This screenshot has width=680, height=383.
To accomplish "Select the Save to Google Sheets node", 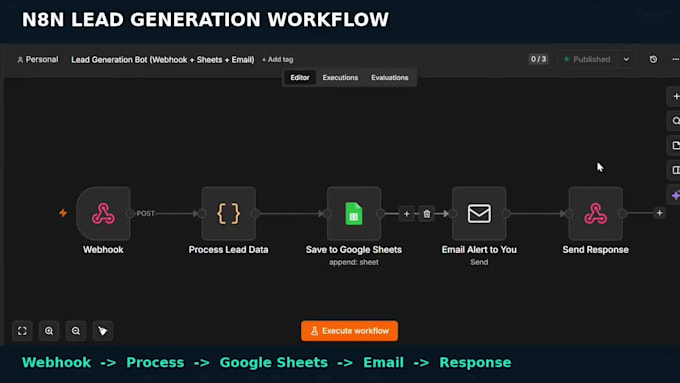I will click(x=354, y=213).
